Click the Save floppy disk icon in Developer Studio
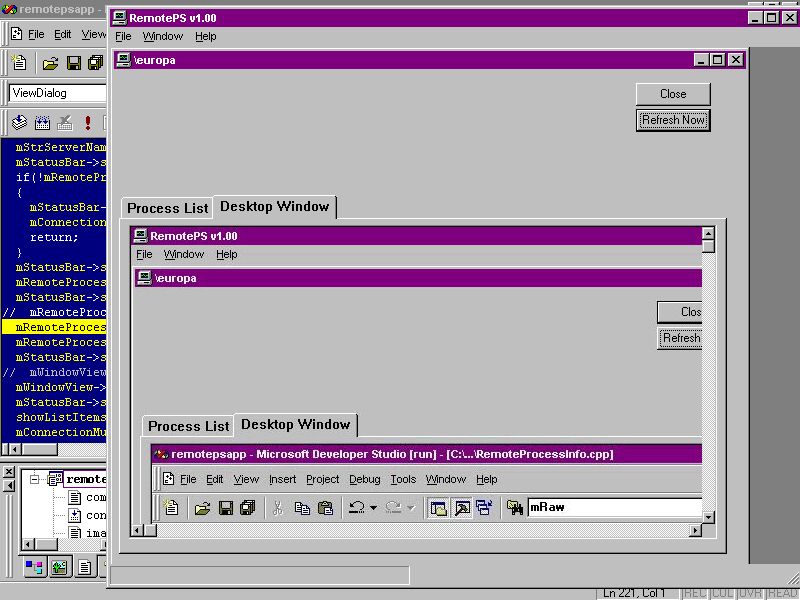This screenshot has height=600, width=800. click(x=73, y=63)
